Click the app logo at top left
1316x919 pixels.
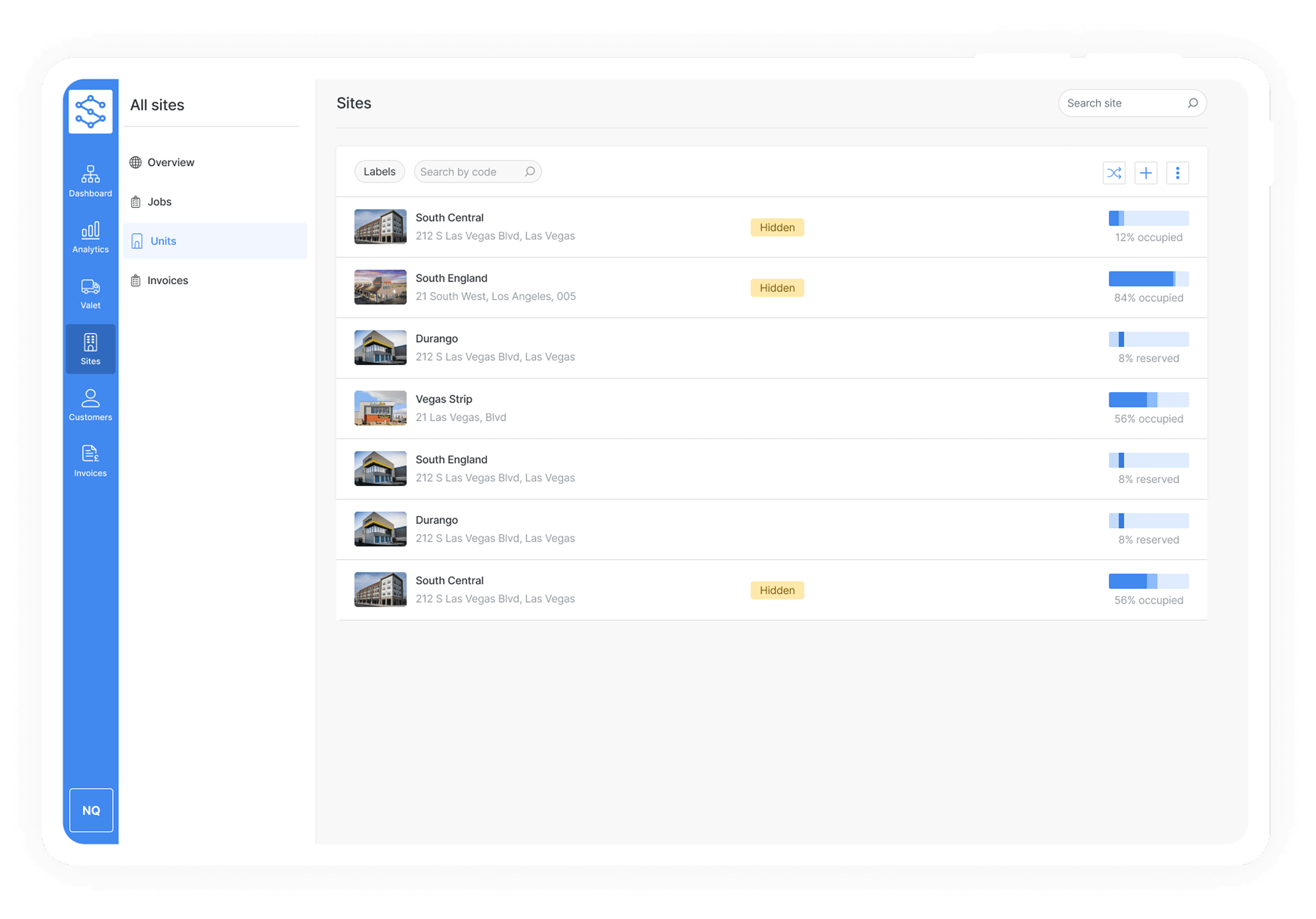(91, 111)
